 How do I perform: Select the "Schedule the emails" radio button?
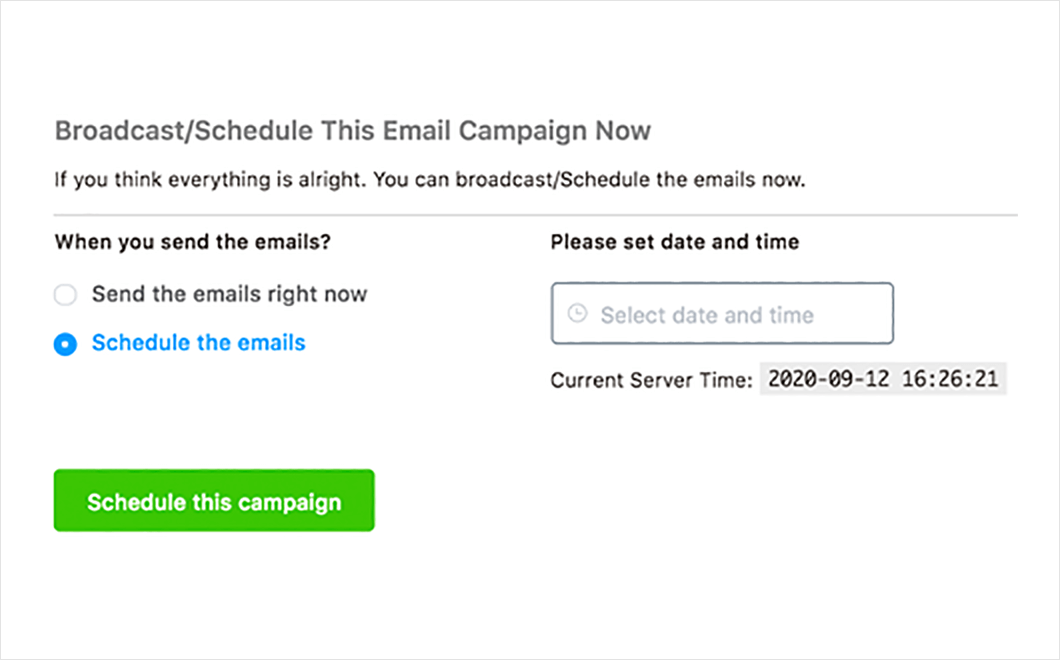pos(65,344)
